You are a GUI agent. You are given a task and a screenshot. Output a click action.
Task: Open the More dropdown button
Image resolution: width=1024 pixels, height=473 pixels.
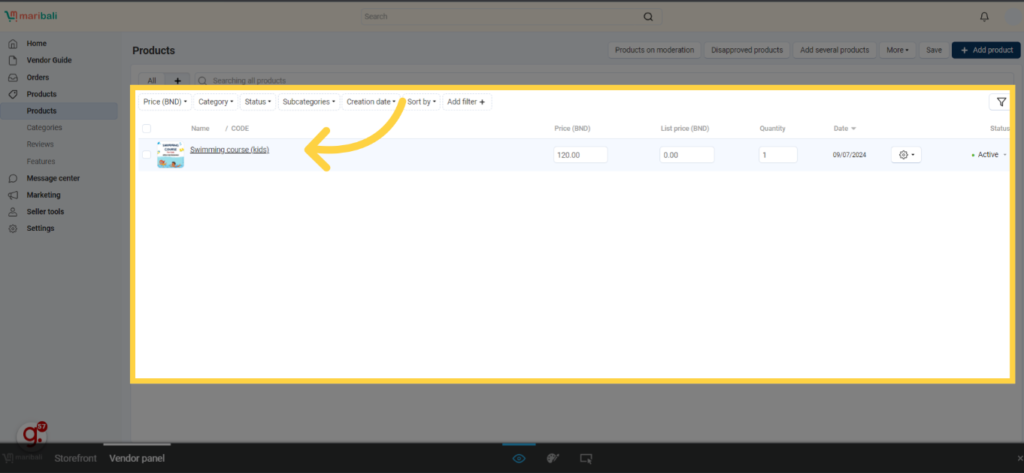point(897,50)
